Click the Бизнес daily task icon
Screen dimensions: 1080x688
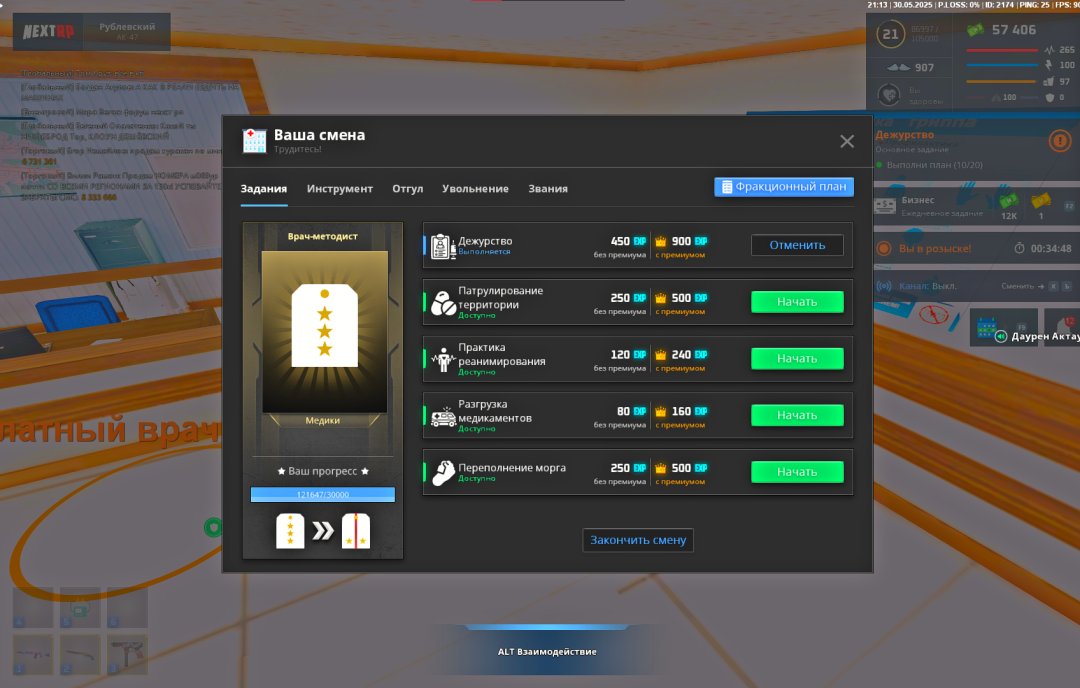point(885,206)
